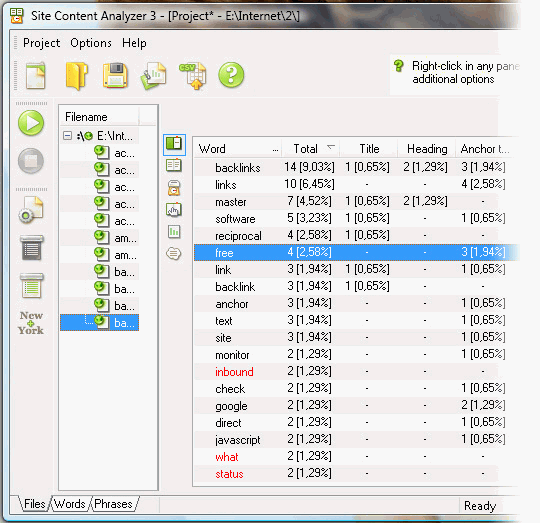Start analysis with the green play button
The height and width of the screenshot is (523, 540).
[x=31, y=123]
